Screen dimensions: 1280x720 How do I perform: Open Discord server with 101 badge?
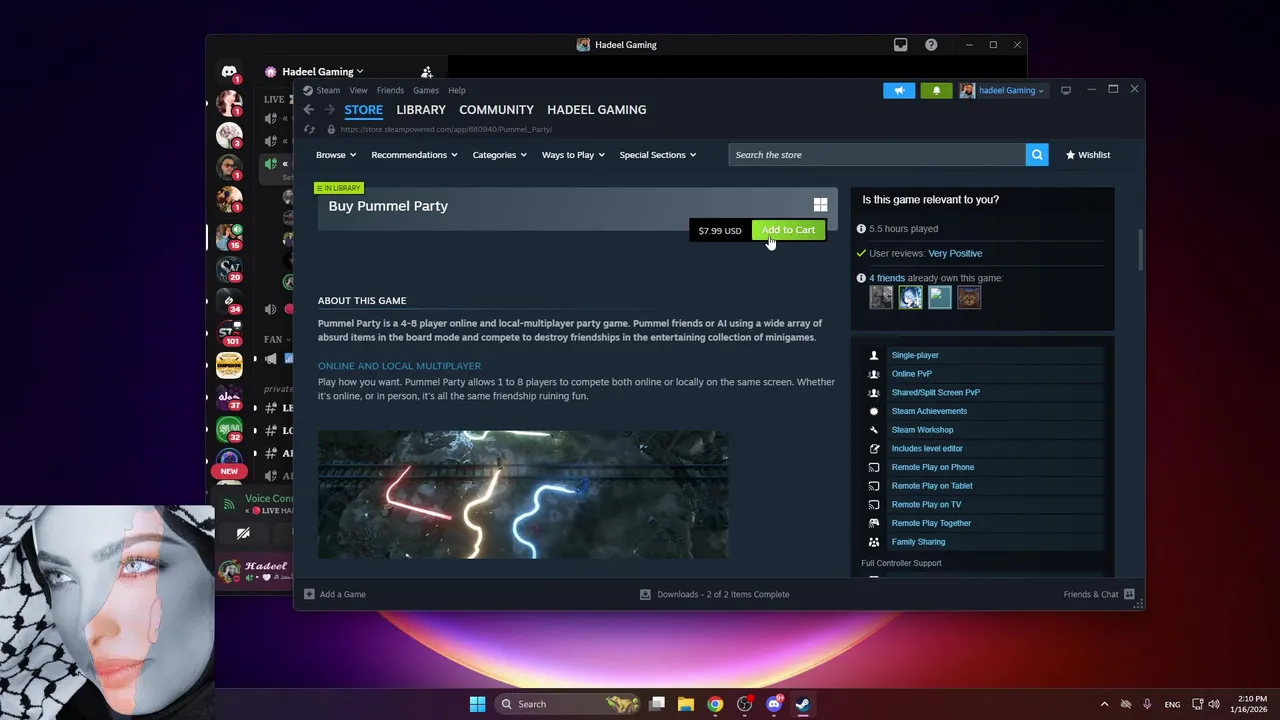click(x=229, y=333)
